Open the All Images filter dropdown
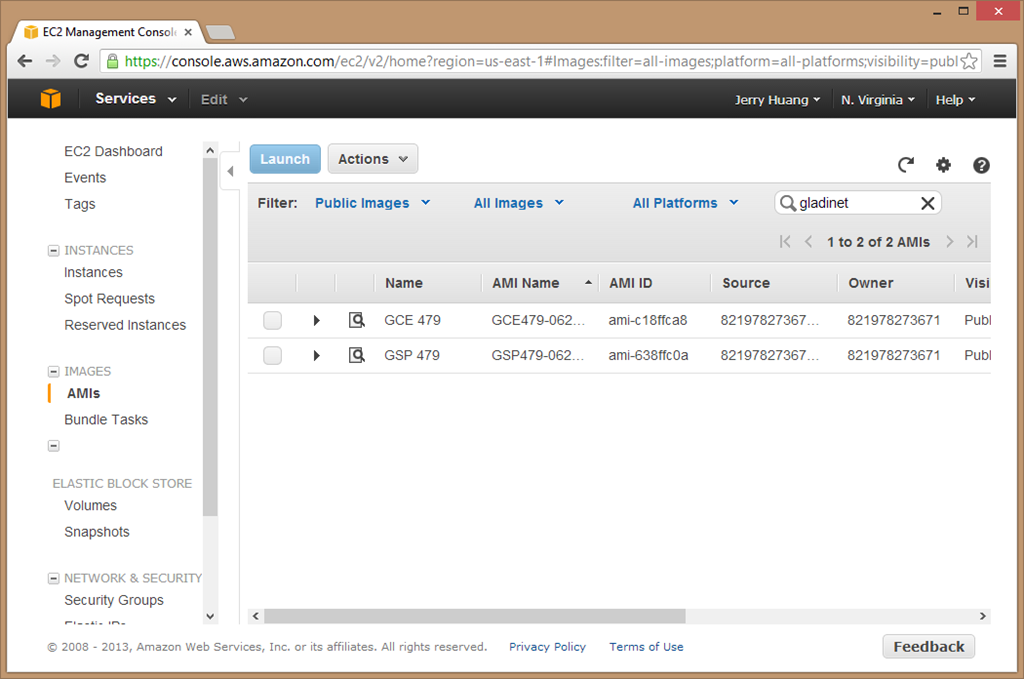The height and width of the screenshot is (679, 1024). pyautogui.click(x=519, y=203)
